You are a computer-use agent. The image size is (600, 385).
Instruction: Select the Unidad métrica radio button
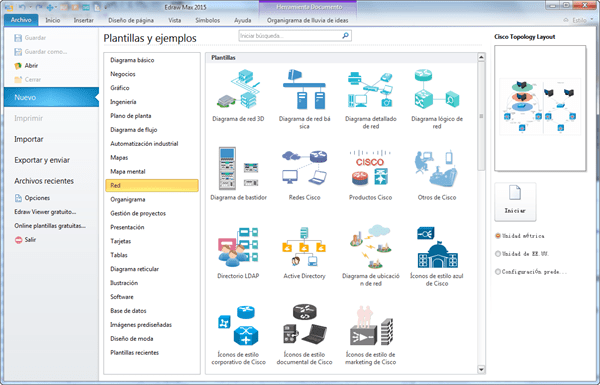point(498,236)
